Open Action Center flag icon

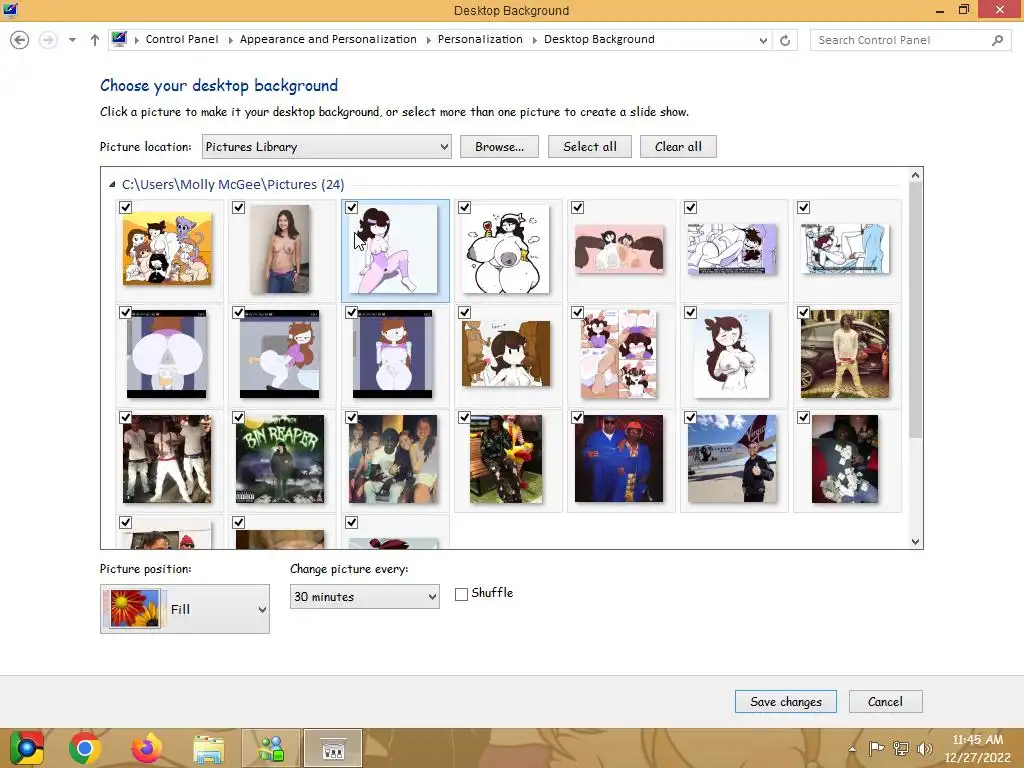point(876,749)
